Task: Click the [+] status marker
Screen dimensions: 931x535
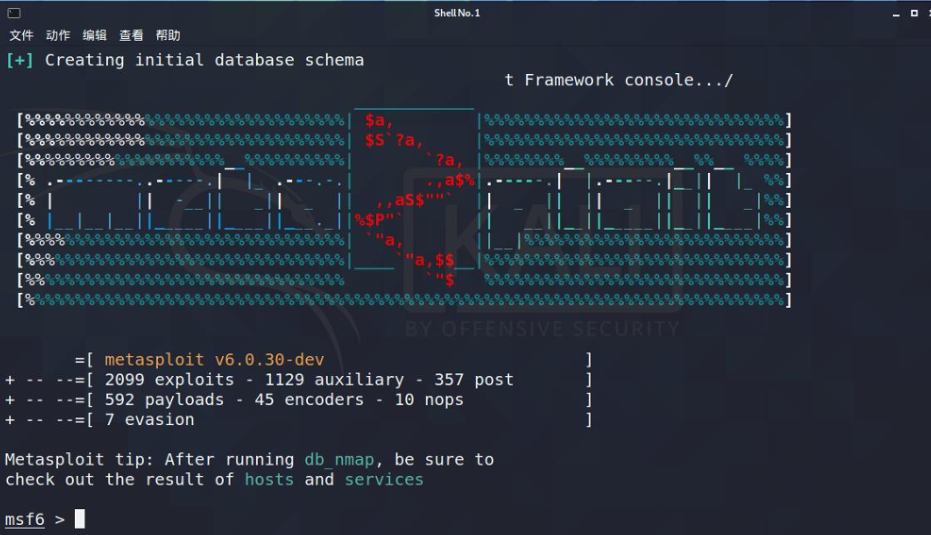Action: [20, 60]
